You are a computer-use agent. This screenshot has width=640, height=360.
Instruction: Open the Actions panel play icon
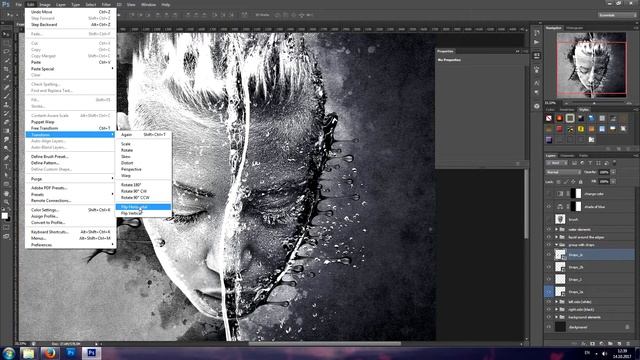tap(537, 42)
